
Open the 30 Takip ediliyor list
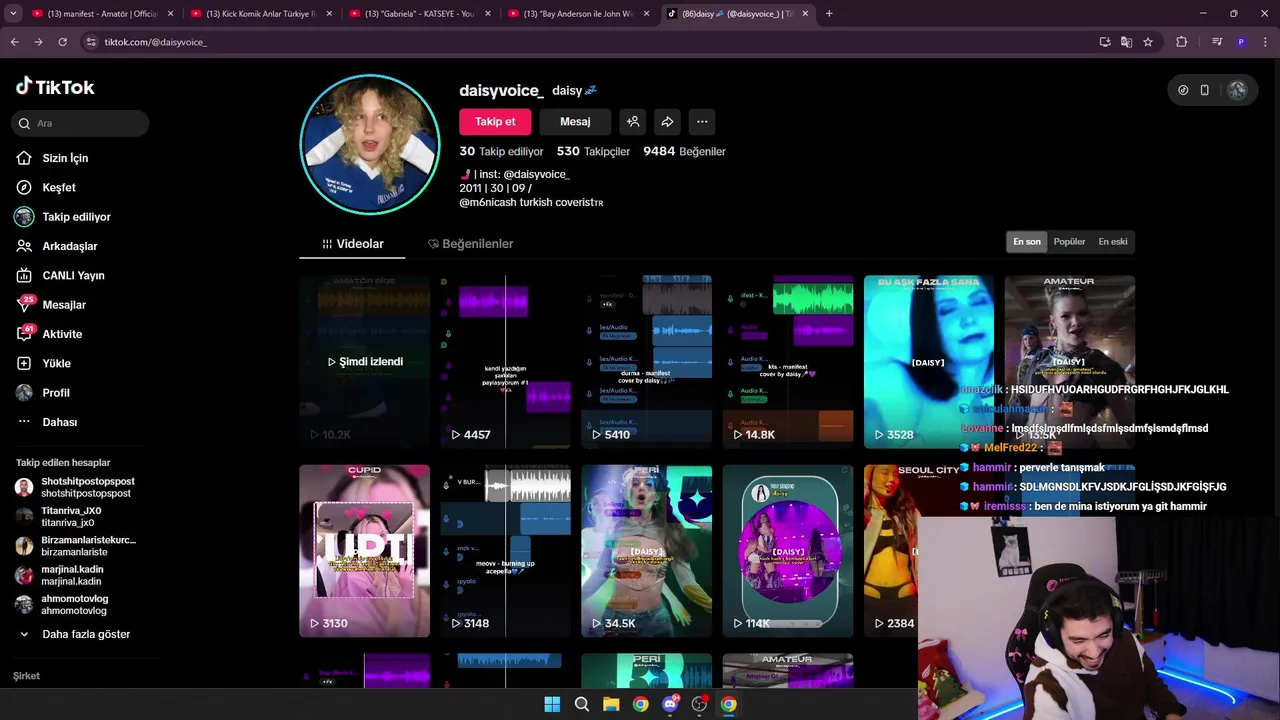501,151
